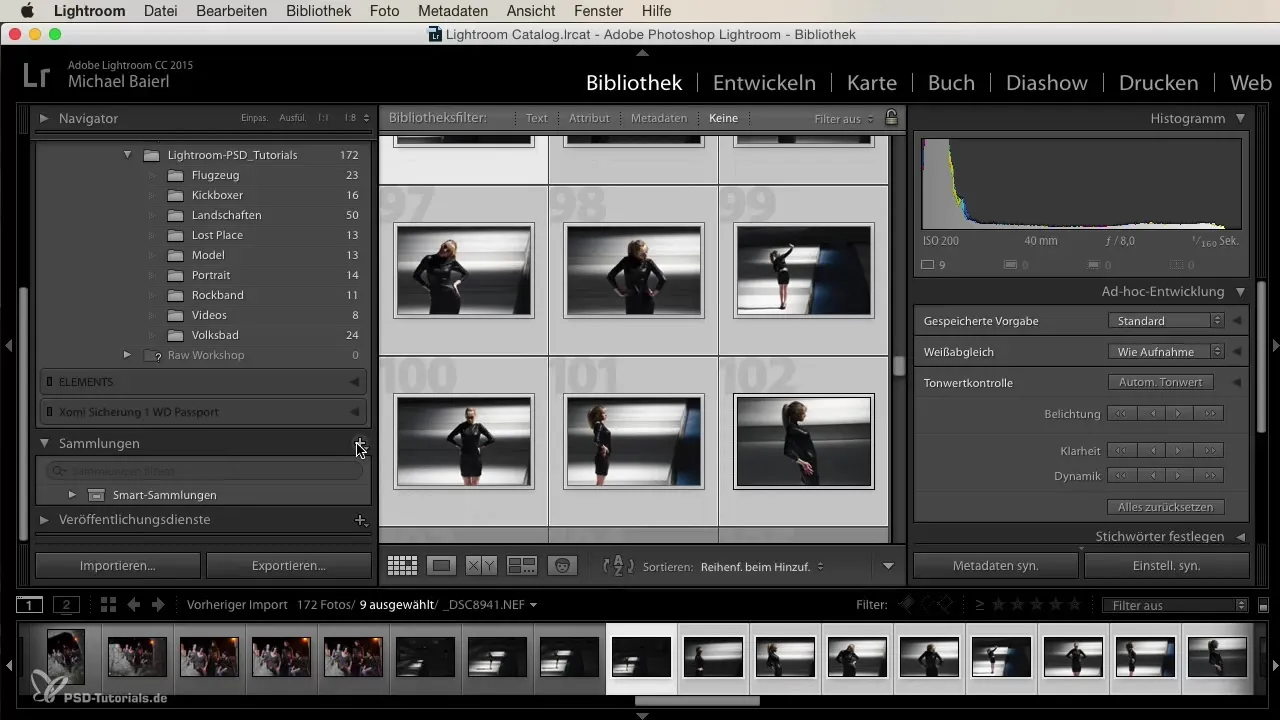Viewport: 1280px width, 720px height.
Task: Open toolbar content menu triangle
Action: click(888, 566)
